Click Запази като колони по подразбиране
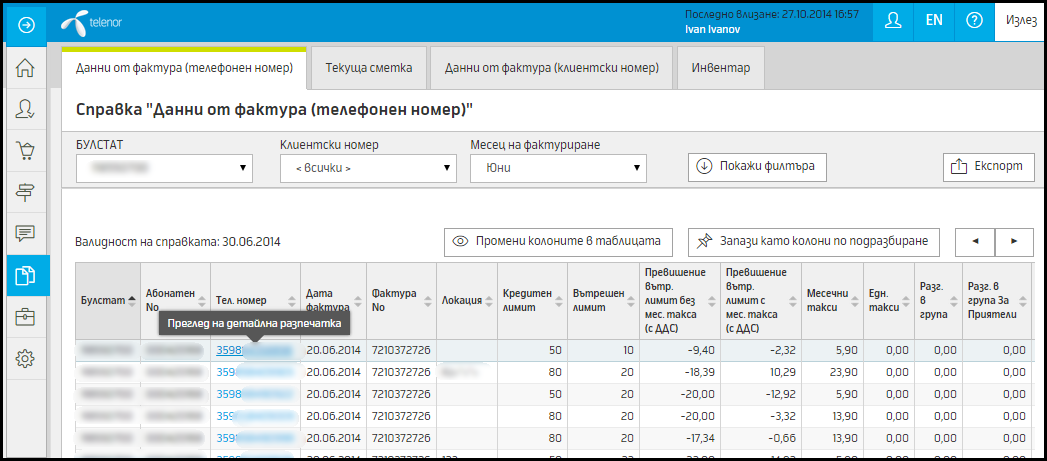 pyautogui.click(x=814, y=242)
